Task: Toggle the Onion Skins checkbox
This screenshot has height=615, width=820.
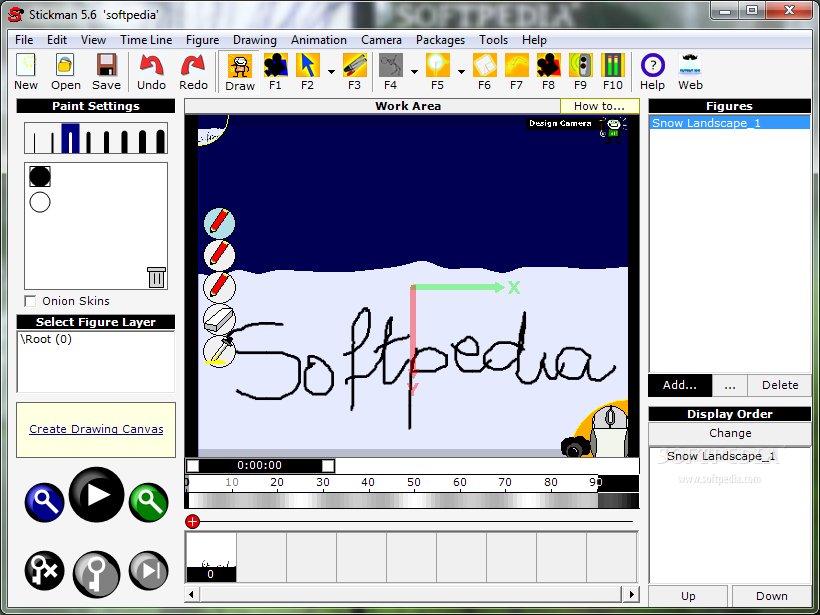Action: (30, 301)
